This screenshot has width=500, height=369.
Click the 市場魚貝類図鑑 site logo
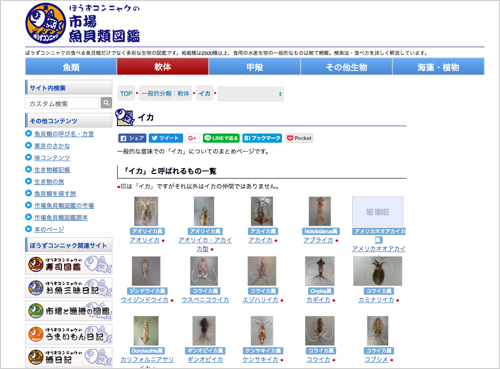tap(83, 23)
